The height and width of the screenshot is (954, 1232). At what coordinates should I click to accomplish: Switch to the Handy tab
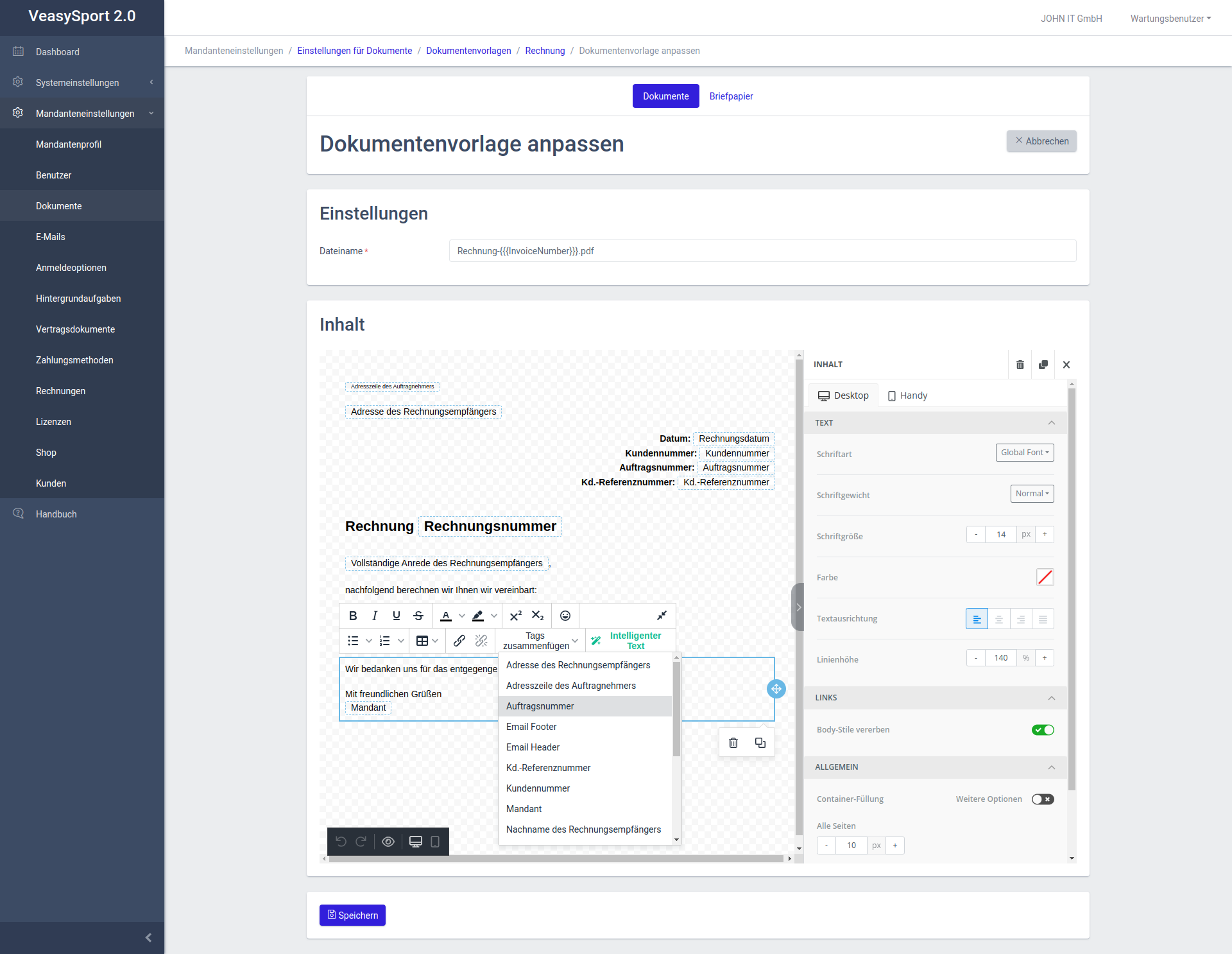point(907,395)
